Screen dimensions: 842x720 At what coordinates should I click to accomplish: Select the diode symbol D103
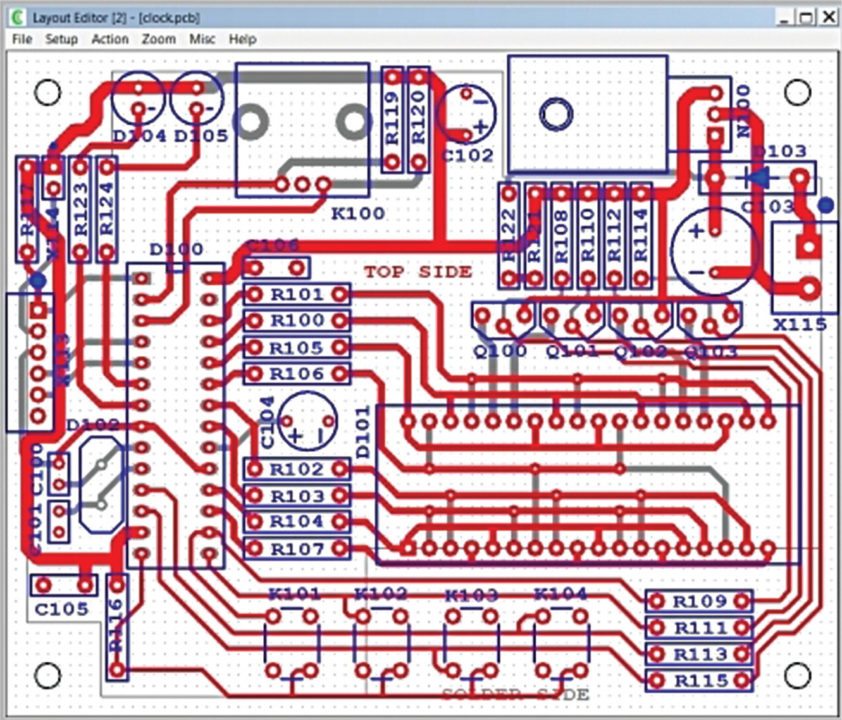(757, 178)
